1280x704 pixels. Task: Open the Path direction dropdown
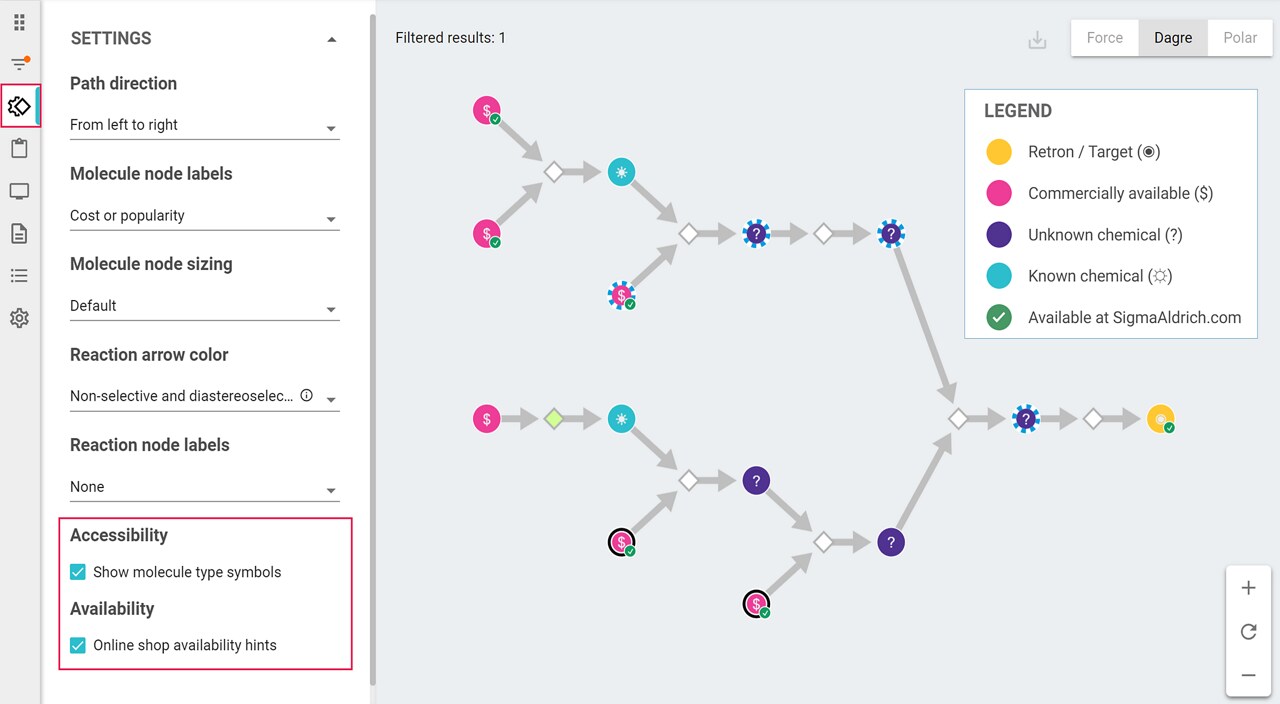[x=205, y=125]
